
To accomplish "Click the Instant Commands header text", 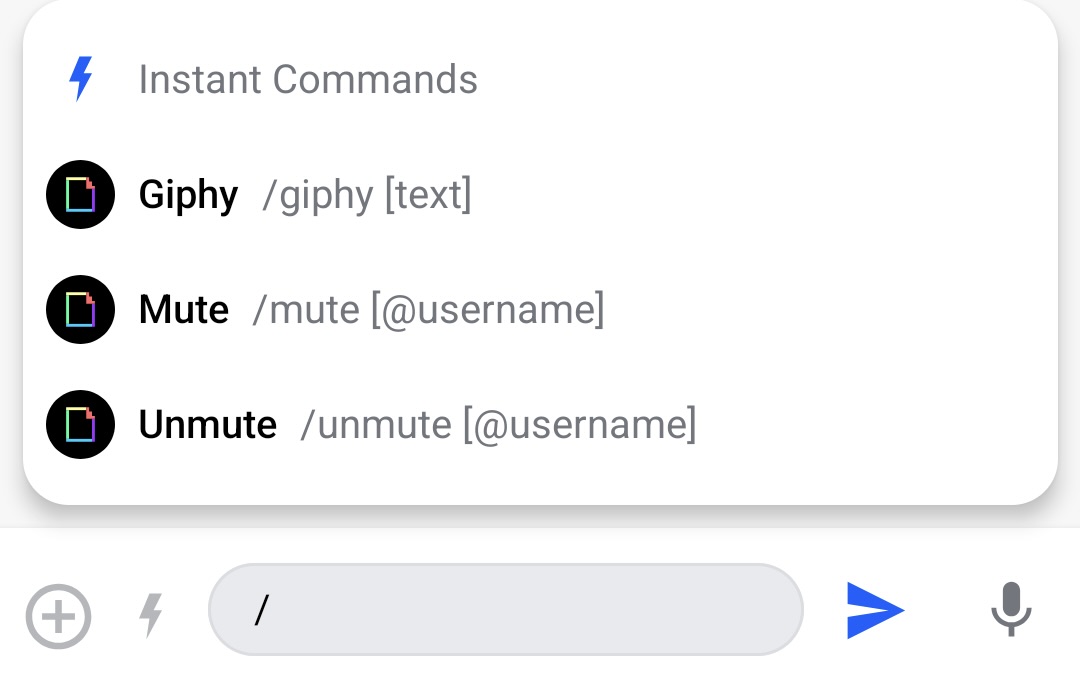I will 308,78.
